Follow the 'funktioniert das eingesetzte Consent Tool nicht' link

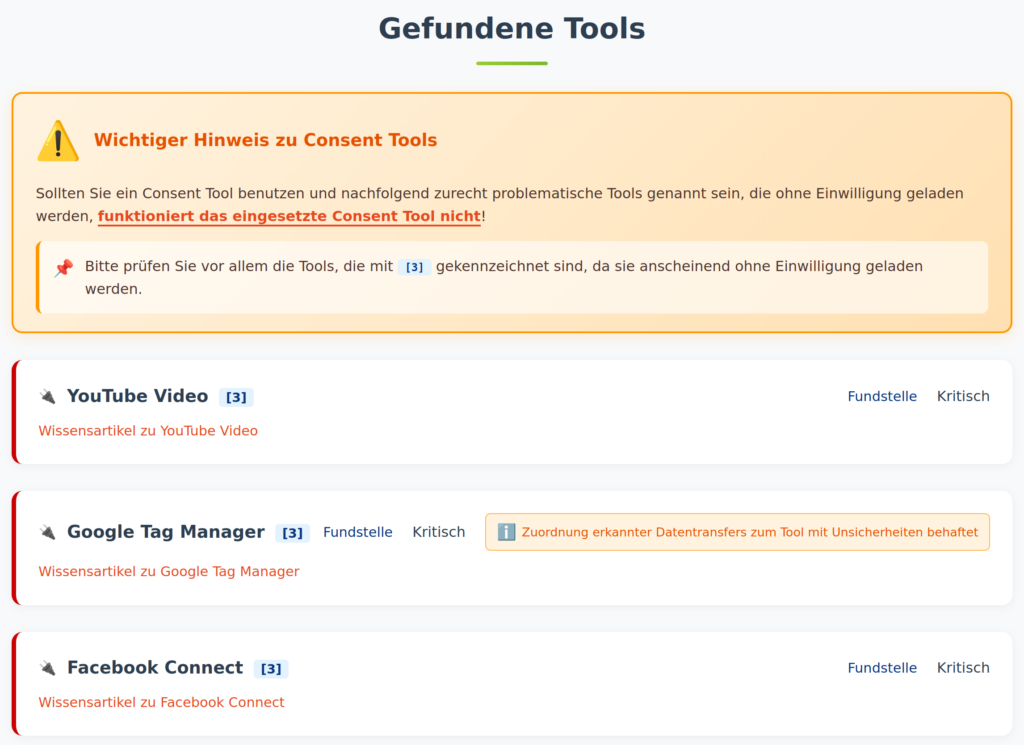pos(289,216)
